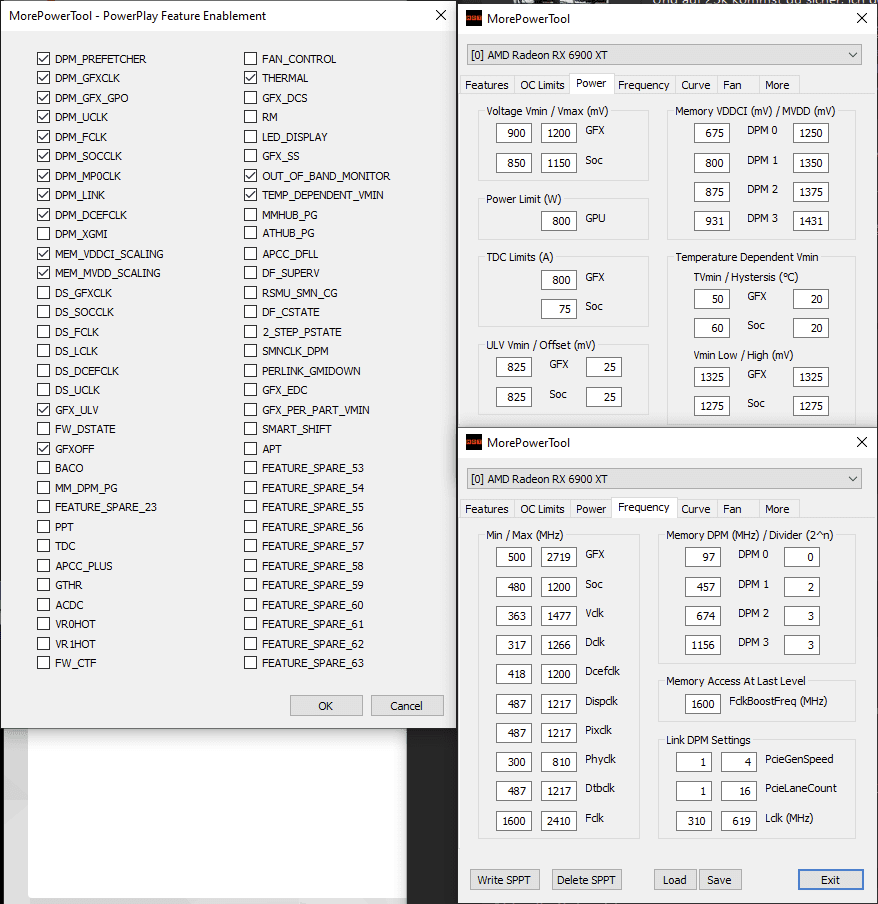Image resolution: width=878 pixels, height=904 pixels.
Task: Select Power tab in lower window
Action: point(591,508)
